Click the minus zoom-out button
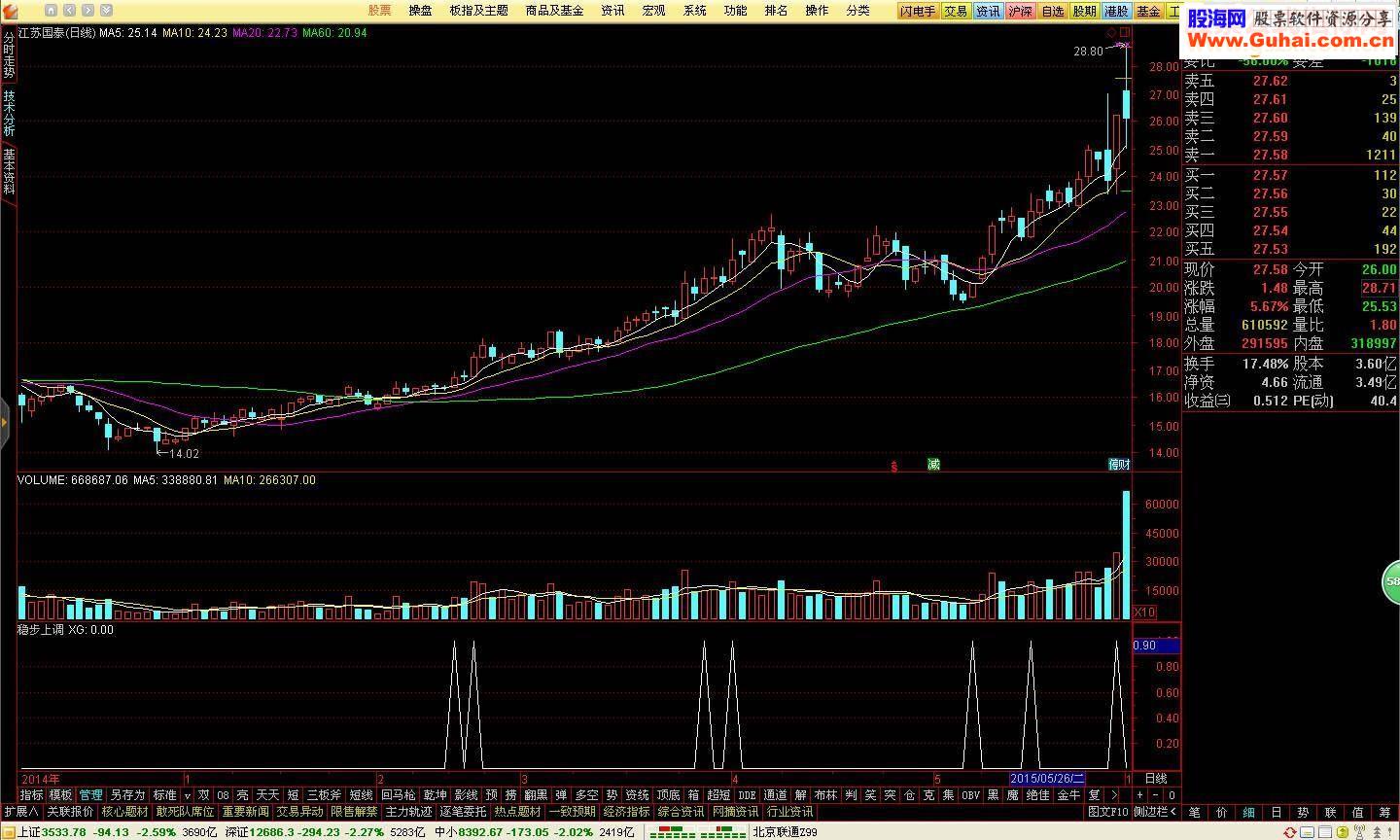 (x=1156, y=795)
